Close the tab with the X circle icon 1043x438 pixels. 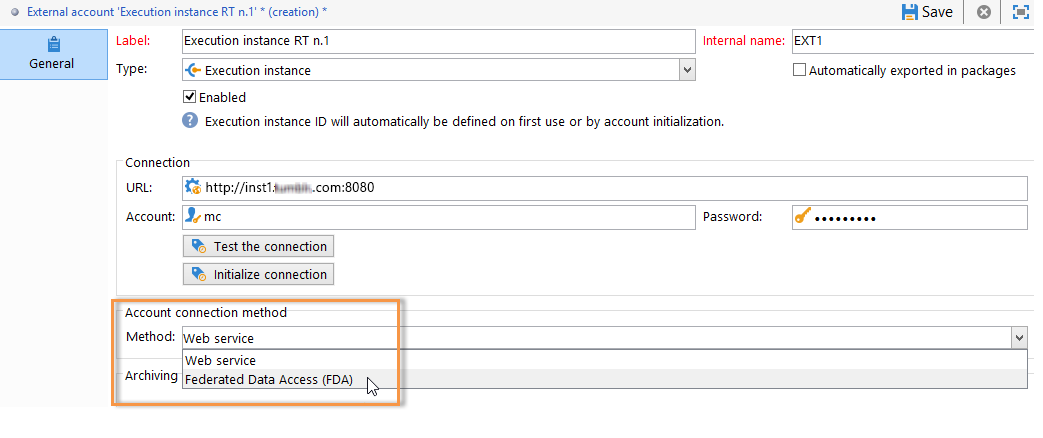click(x=983, y=12)
